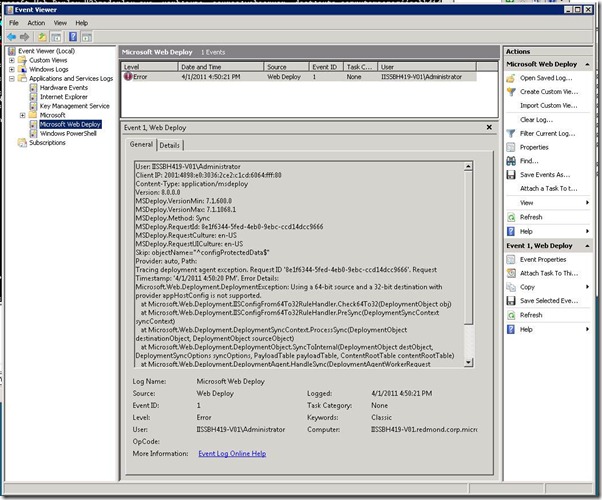Select the General tab
602x500 pixels.
click(141, 144)
